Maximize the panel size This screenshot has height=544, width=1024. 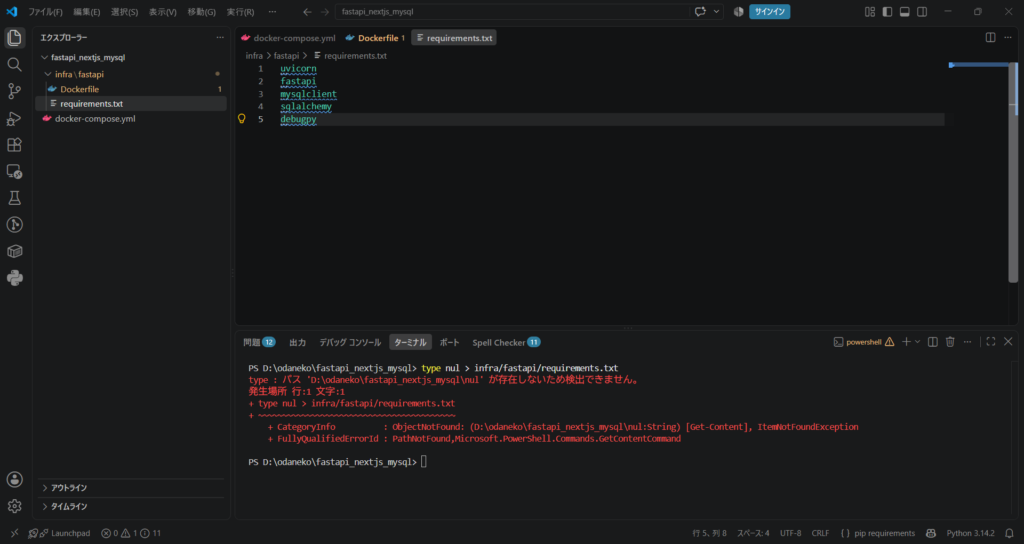(x=991, y=342)
